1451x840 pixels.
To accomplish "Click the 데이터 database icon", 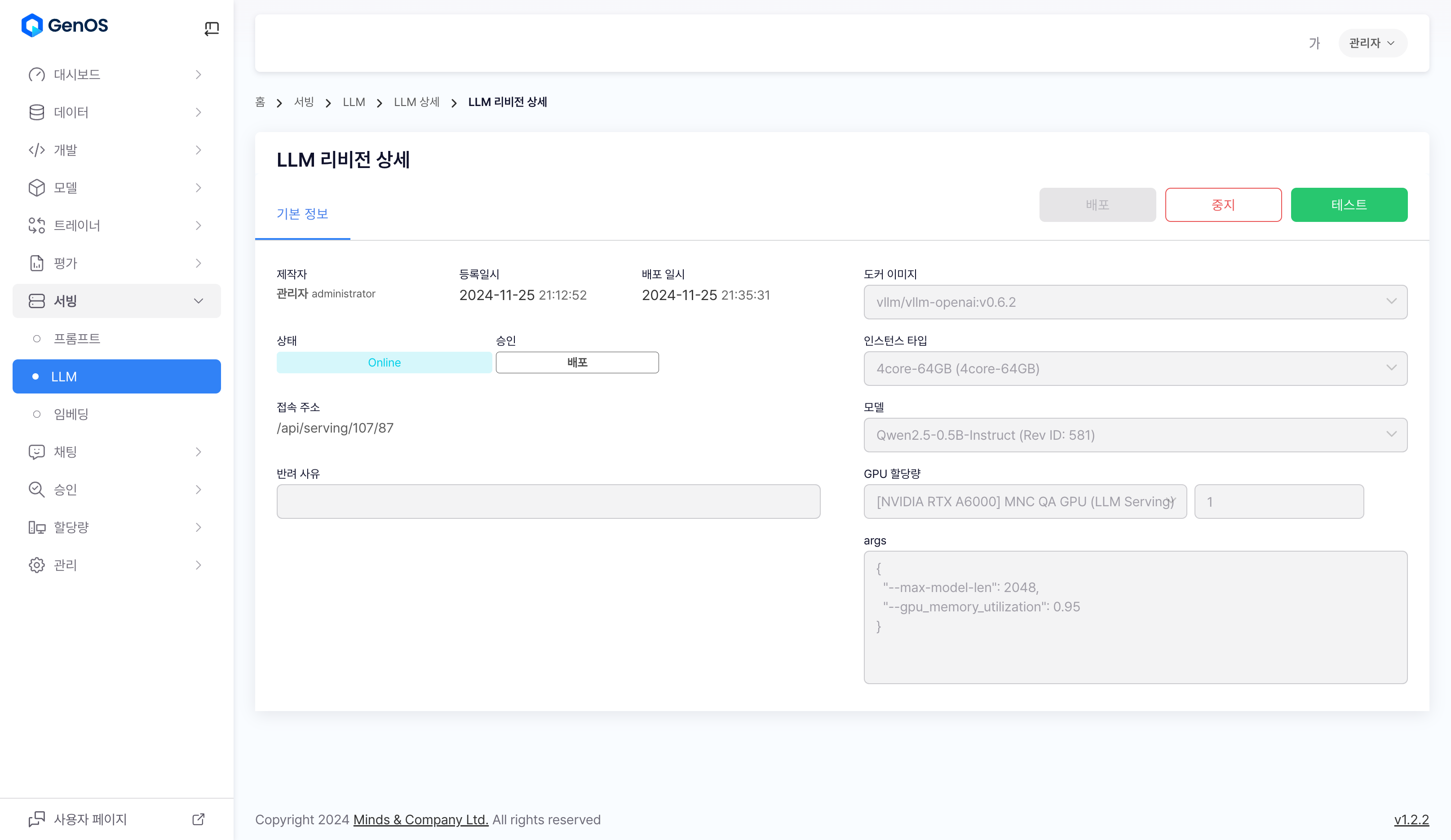I will 36,112.
